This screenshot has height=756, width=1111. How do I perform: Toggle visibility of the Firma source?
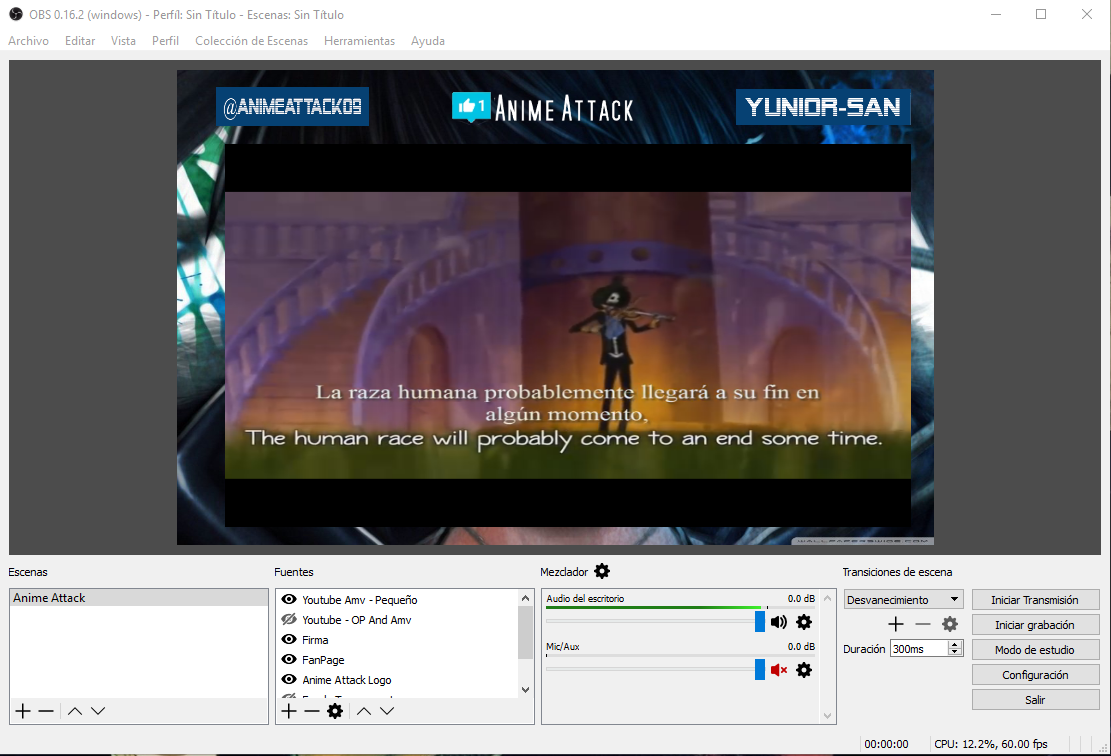coord(289,639)
